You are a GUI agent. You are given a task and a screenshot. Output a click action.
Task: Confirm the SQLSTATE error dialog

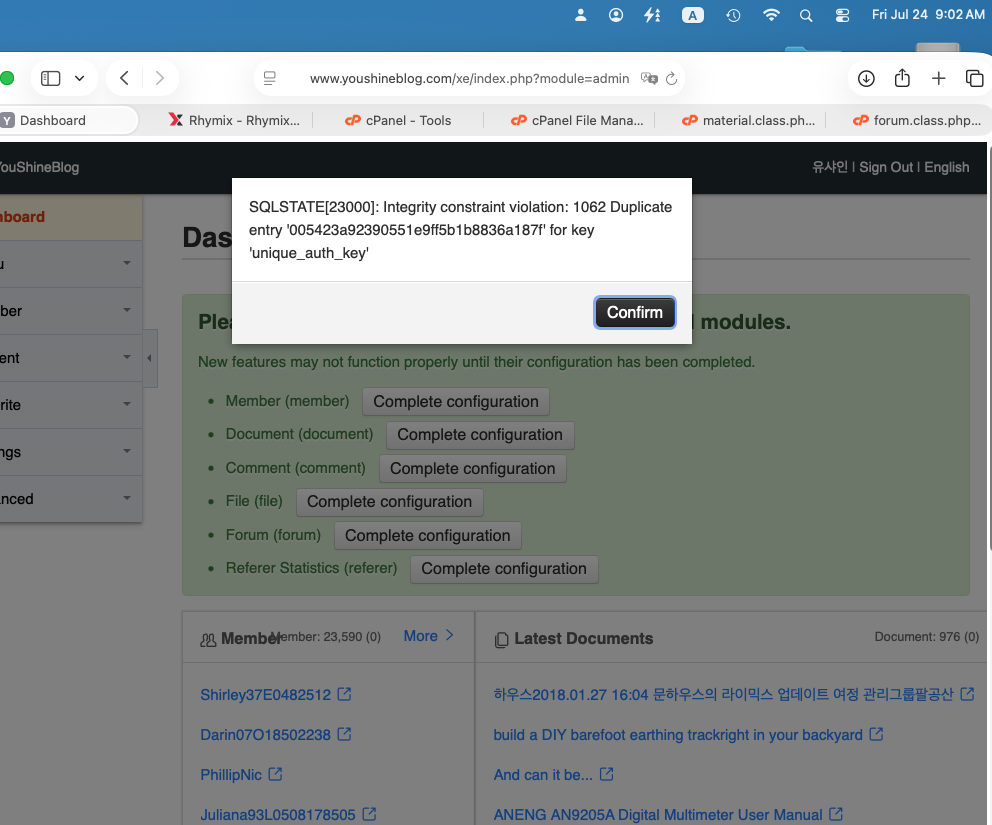[635, 313]
